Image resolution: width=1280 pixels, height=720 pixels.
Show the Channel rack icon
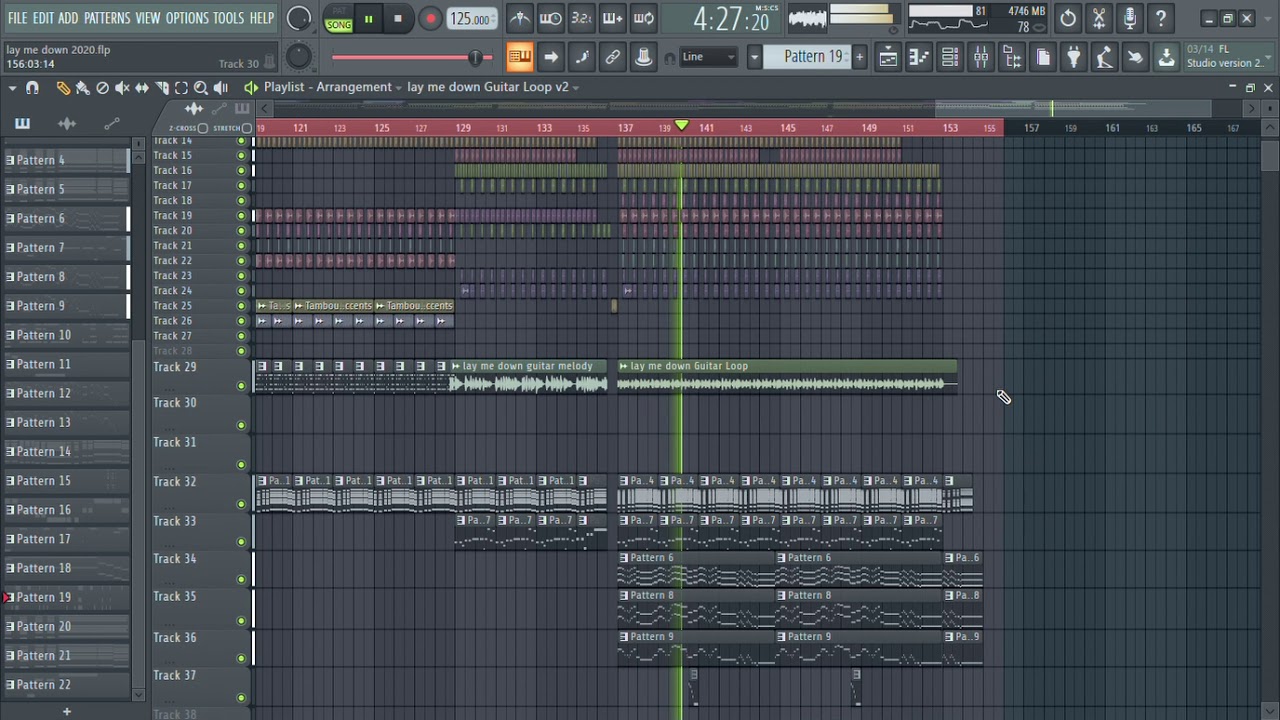(x=949, y=57)
